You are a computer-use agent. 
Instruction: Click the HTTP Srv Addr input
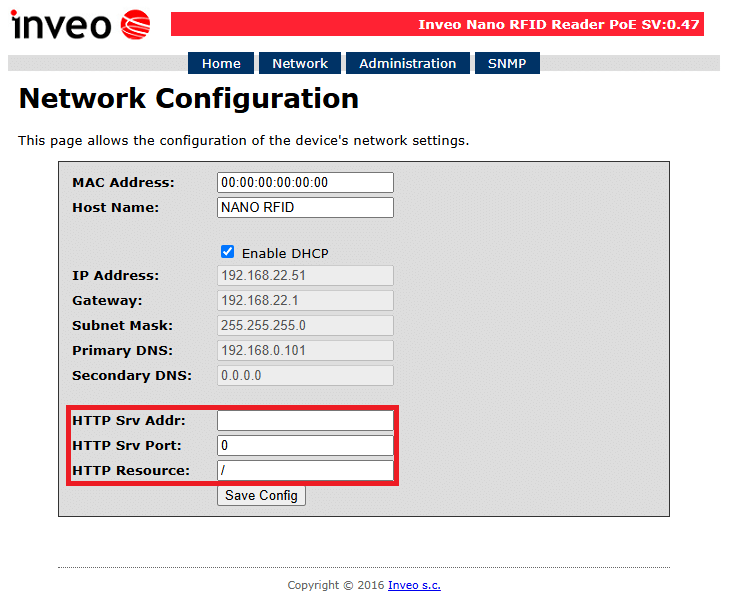(x=305, y=421)
